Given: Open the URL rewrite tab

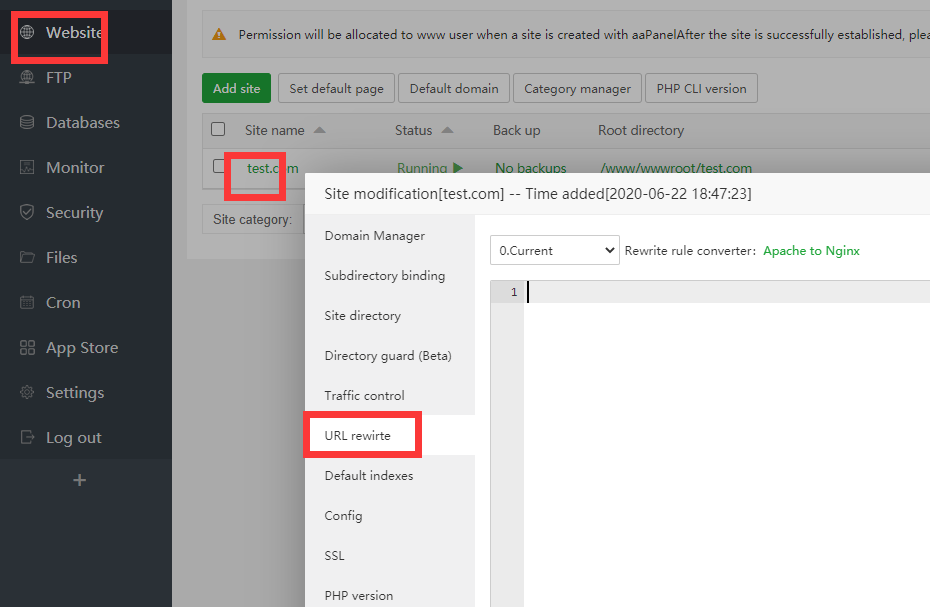Looking at the screenshot, I should tap(357, 436).
